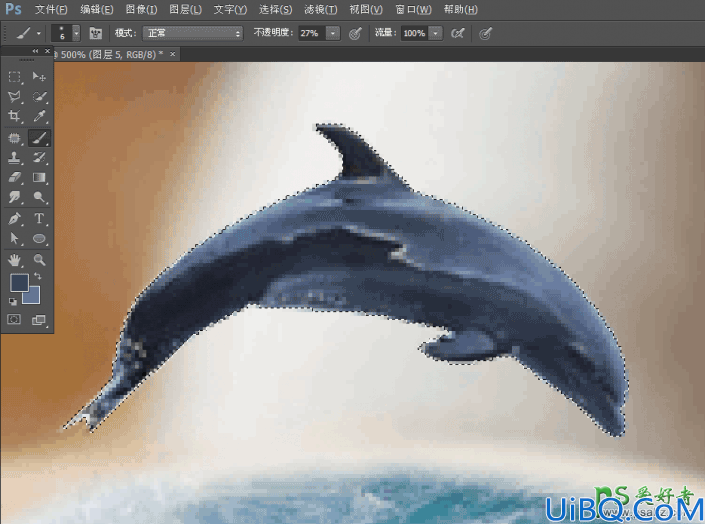Click the opacity 27% field
Screen dimensions: 705x524
(x=311, y=33)
